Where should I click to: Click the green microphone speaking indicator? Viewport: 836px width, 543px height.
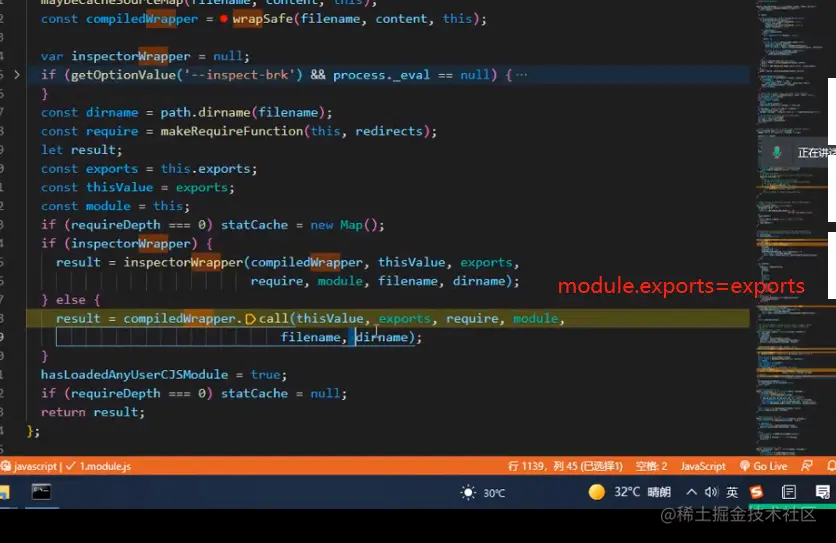coord(777,153)
